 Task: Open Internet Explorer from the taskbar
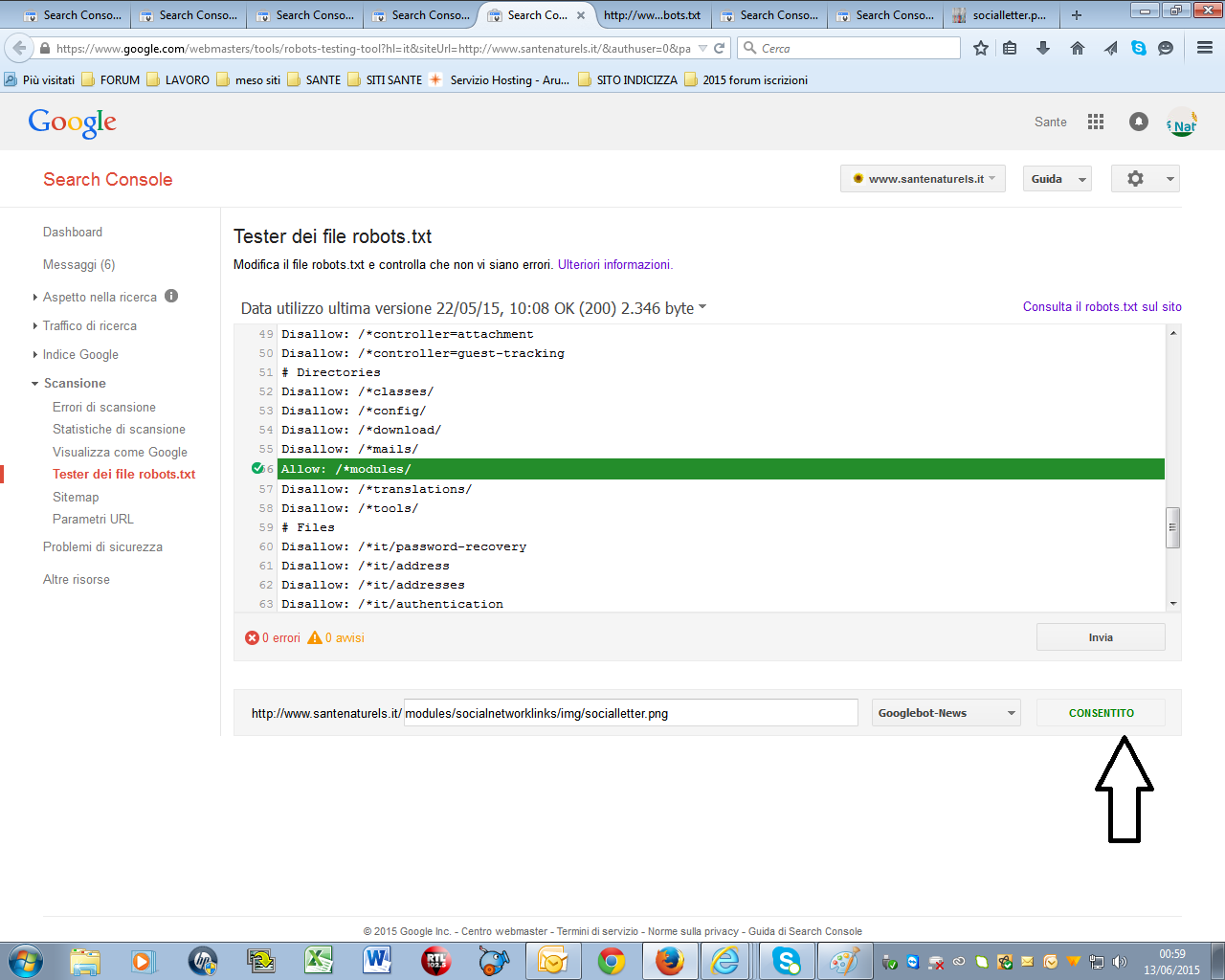(726, 961)
